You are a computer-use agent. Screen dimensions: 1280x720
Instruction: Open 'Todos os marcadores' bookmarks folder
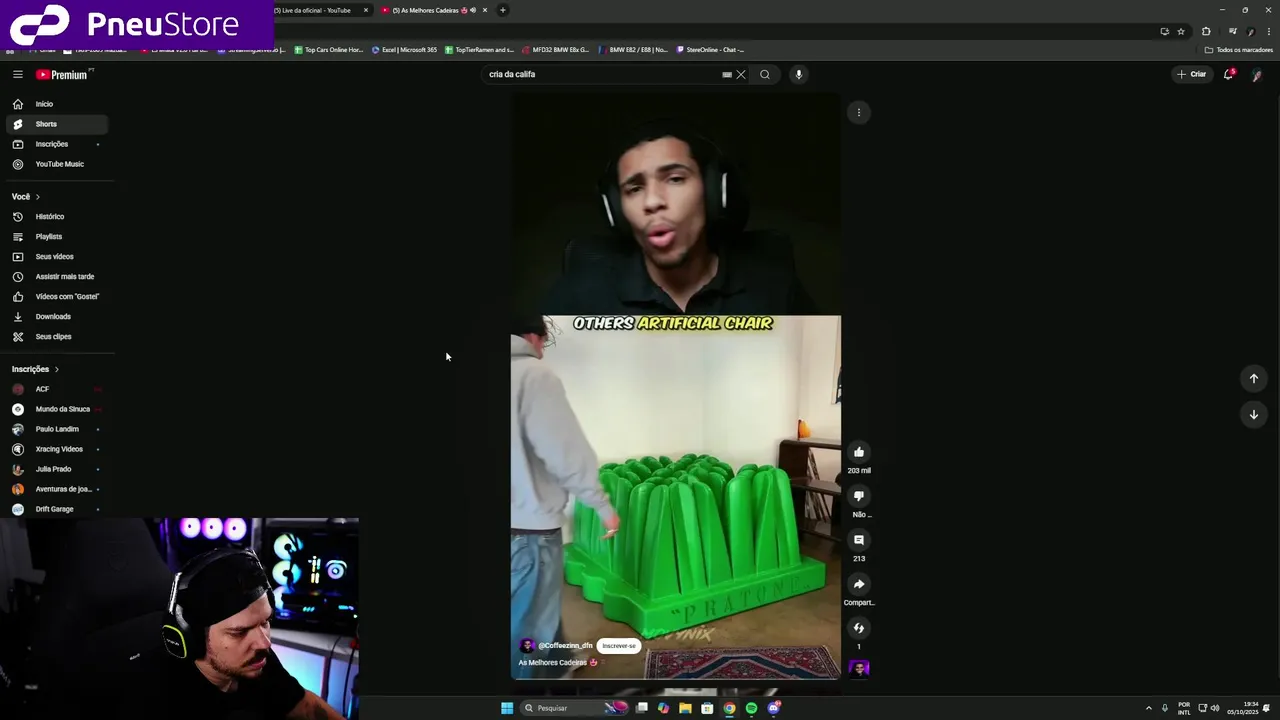coord(1239,49)
